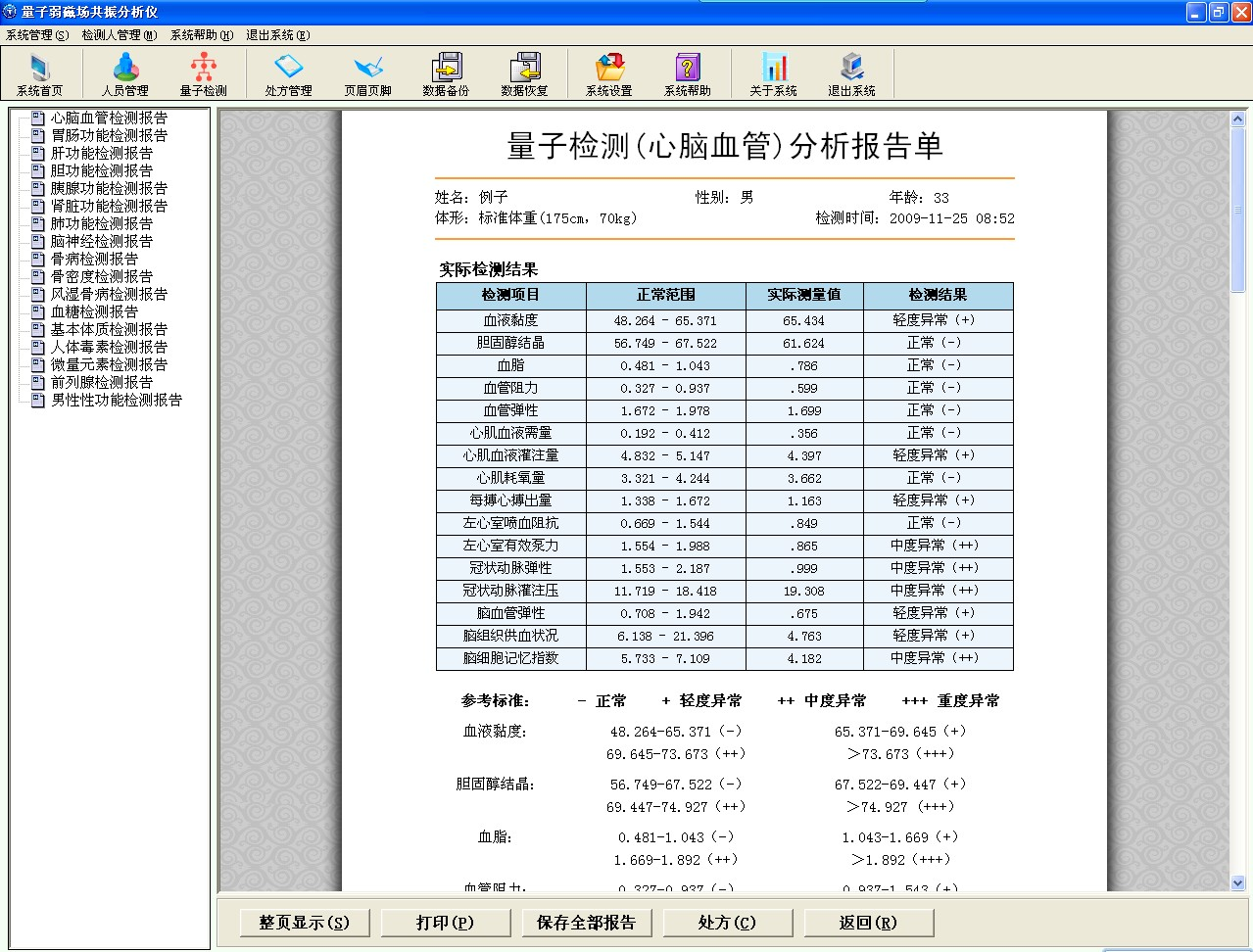
Task: Click the report scrollbar down arrow
Action: point(1237,882)
